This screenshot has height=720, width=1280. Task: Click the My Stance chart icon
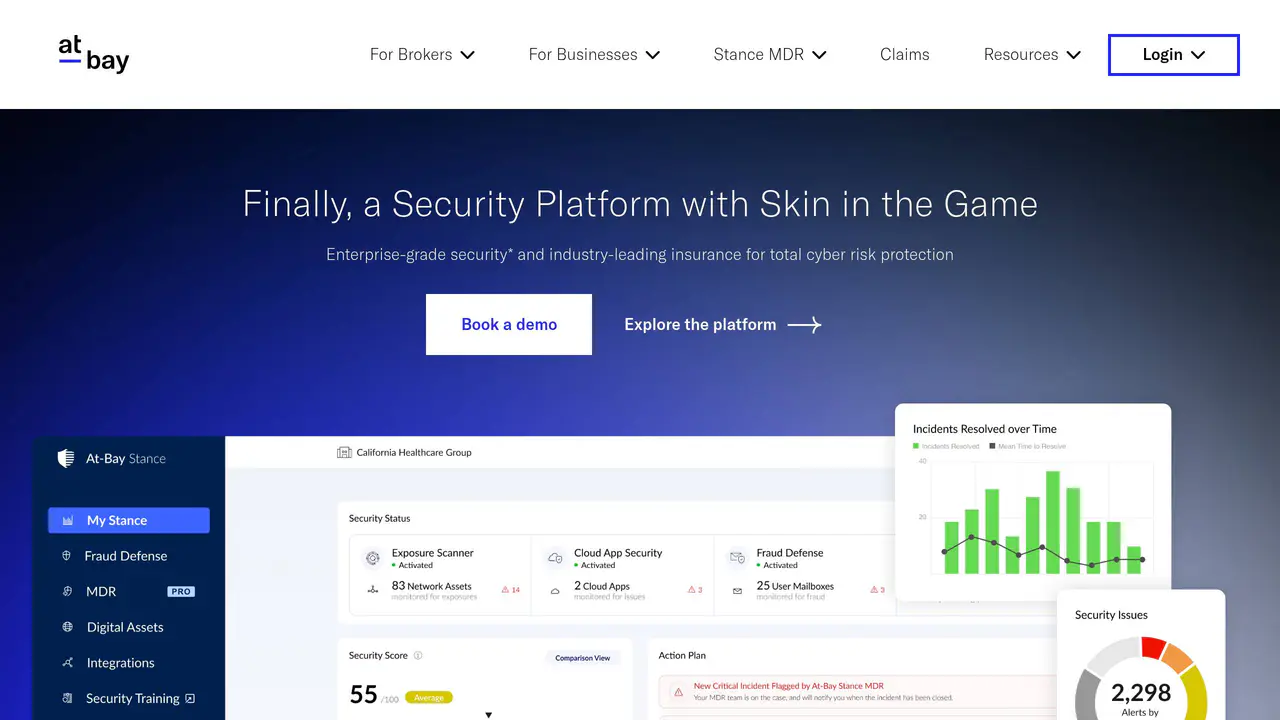(67, 520)
